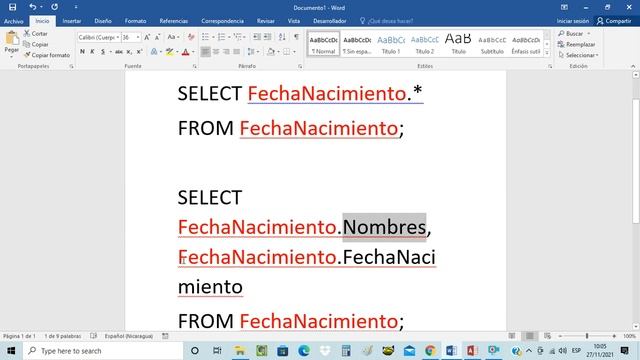Decrease font size with the small A icon

point(157,37)
